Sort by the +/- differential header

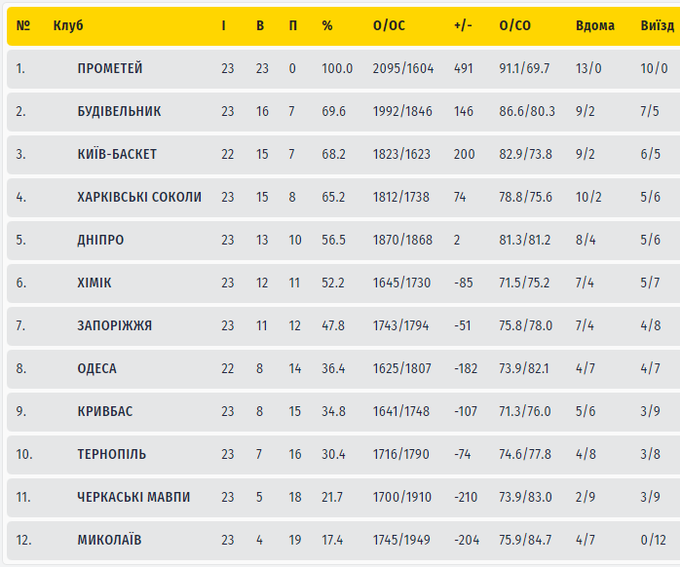point(461,25)
